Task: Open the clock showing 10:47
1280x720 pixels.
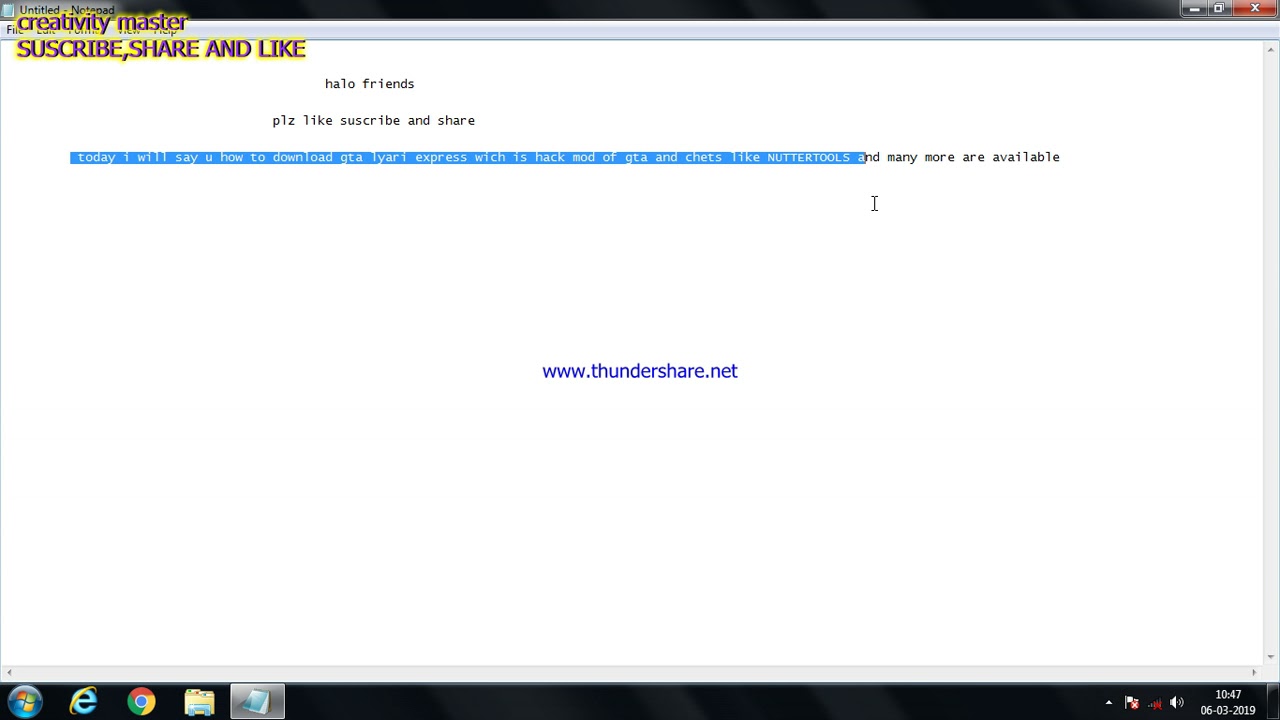Action: click(x=1228, y=702)
